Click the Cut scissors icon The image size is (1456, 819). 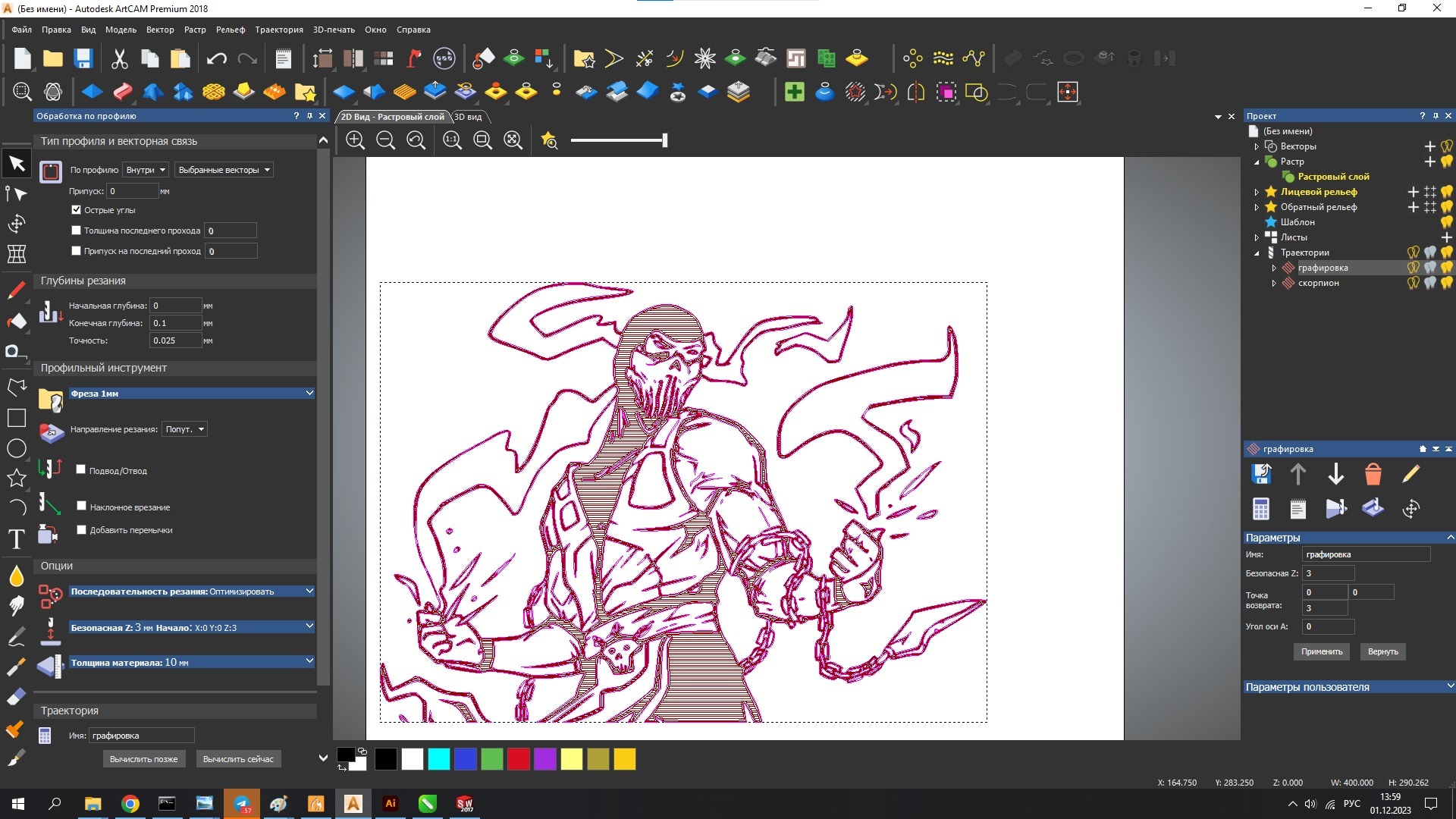click(119, 58)
